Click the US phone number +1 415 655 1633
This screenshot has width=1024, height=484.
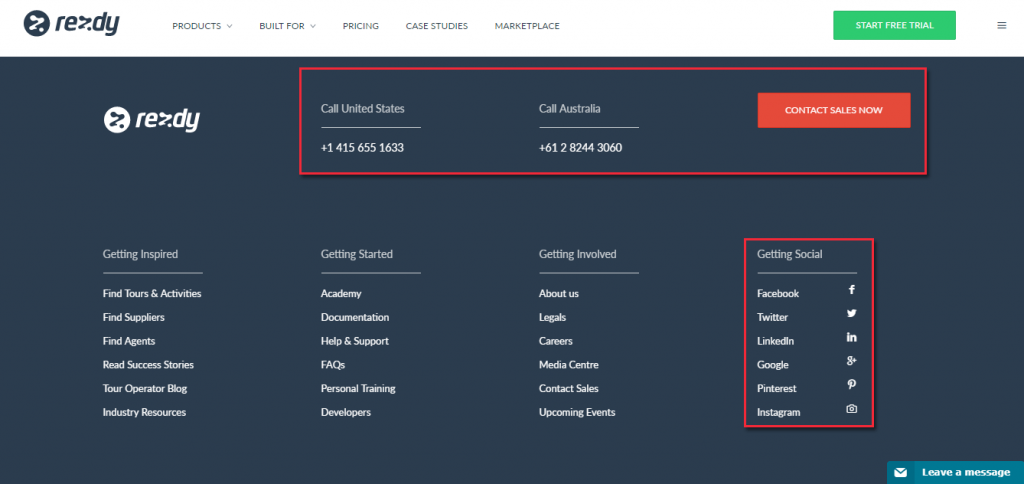tap(362, 148)
